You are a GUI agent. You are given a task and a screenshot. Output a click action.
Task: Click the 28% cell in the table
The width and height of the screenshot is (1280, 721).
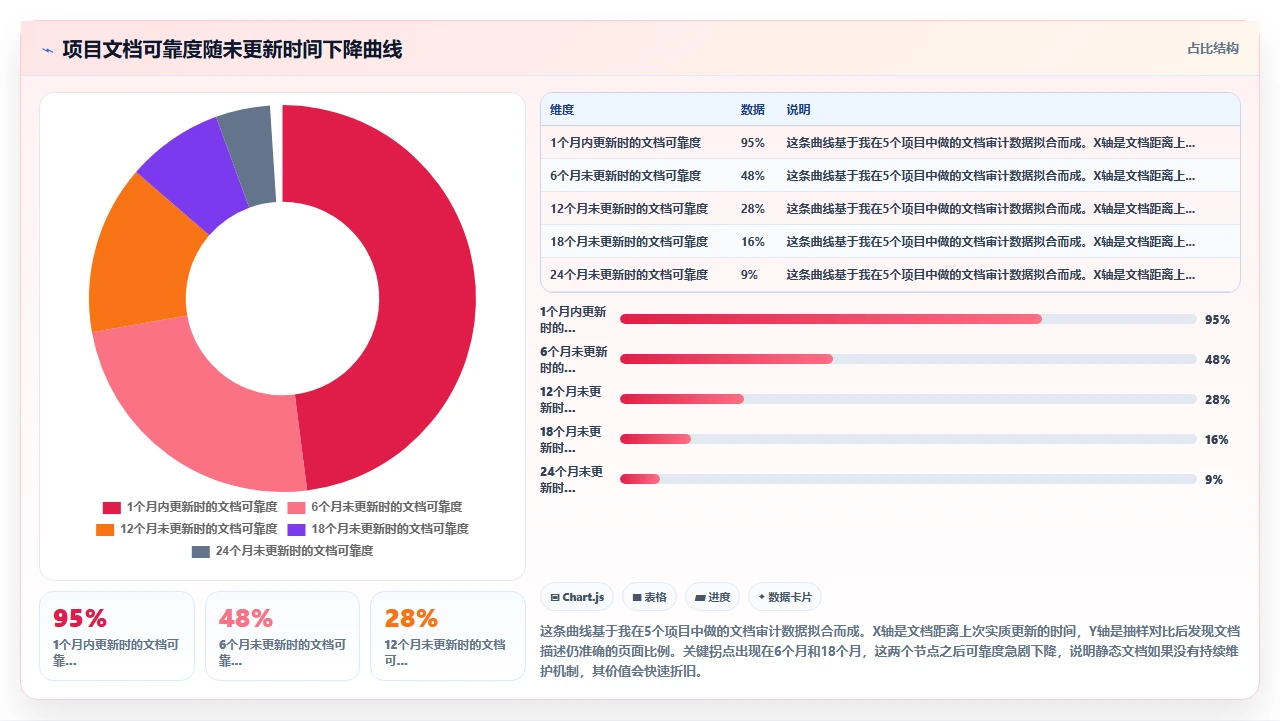tap(753, 209)
